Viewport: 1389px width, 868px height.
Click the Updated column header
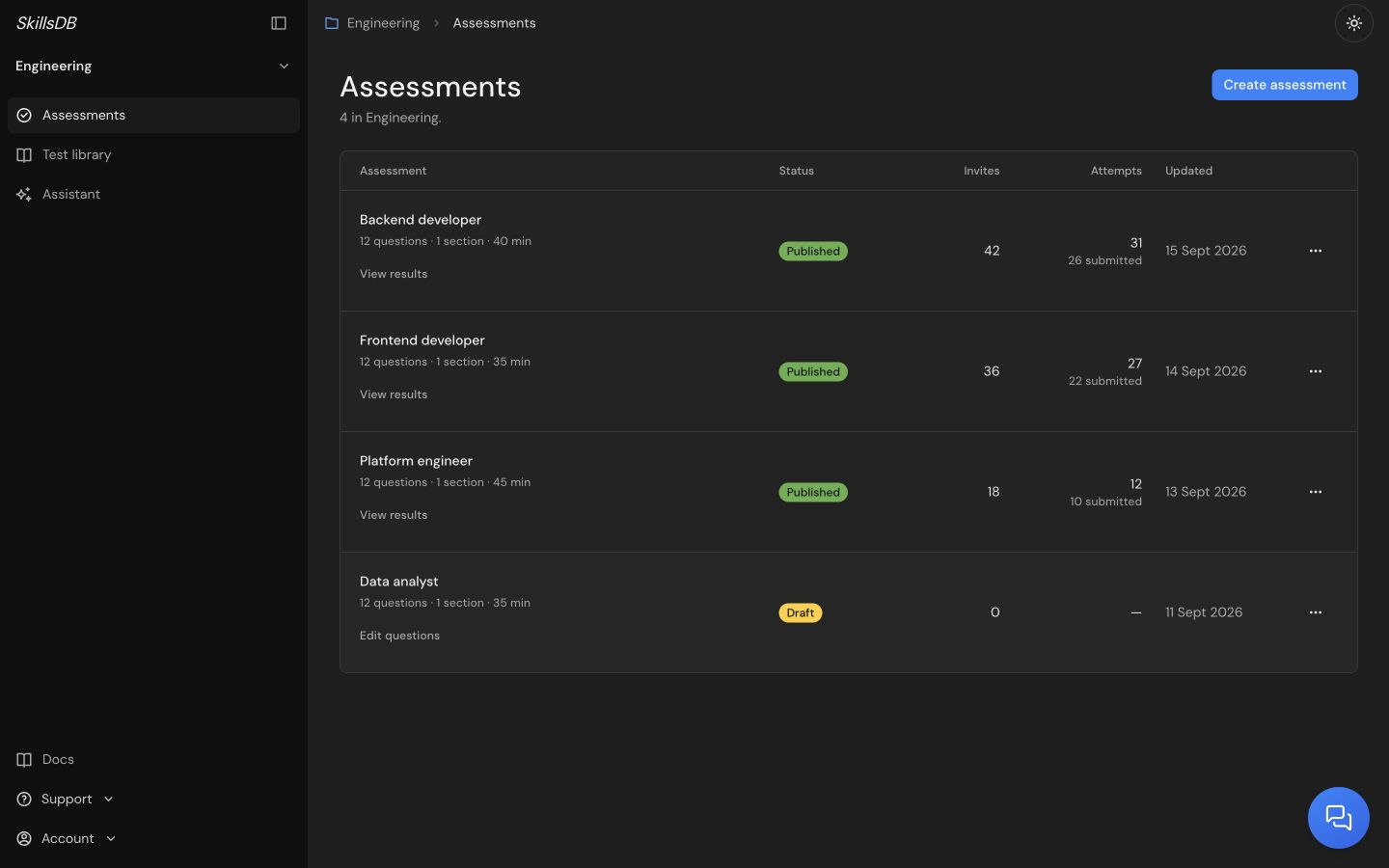1188,171
